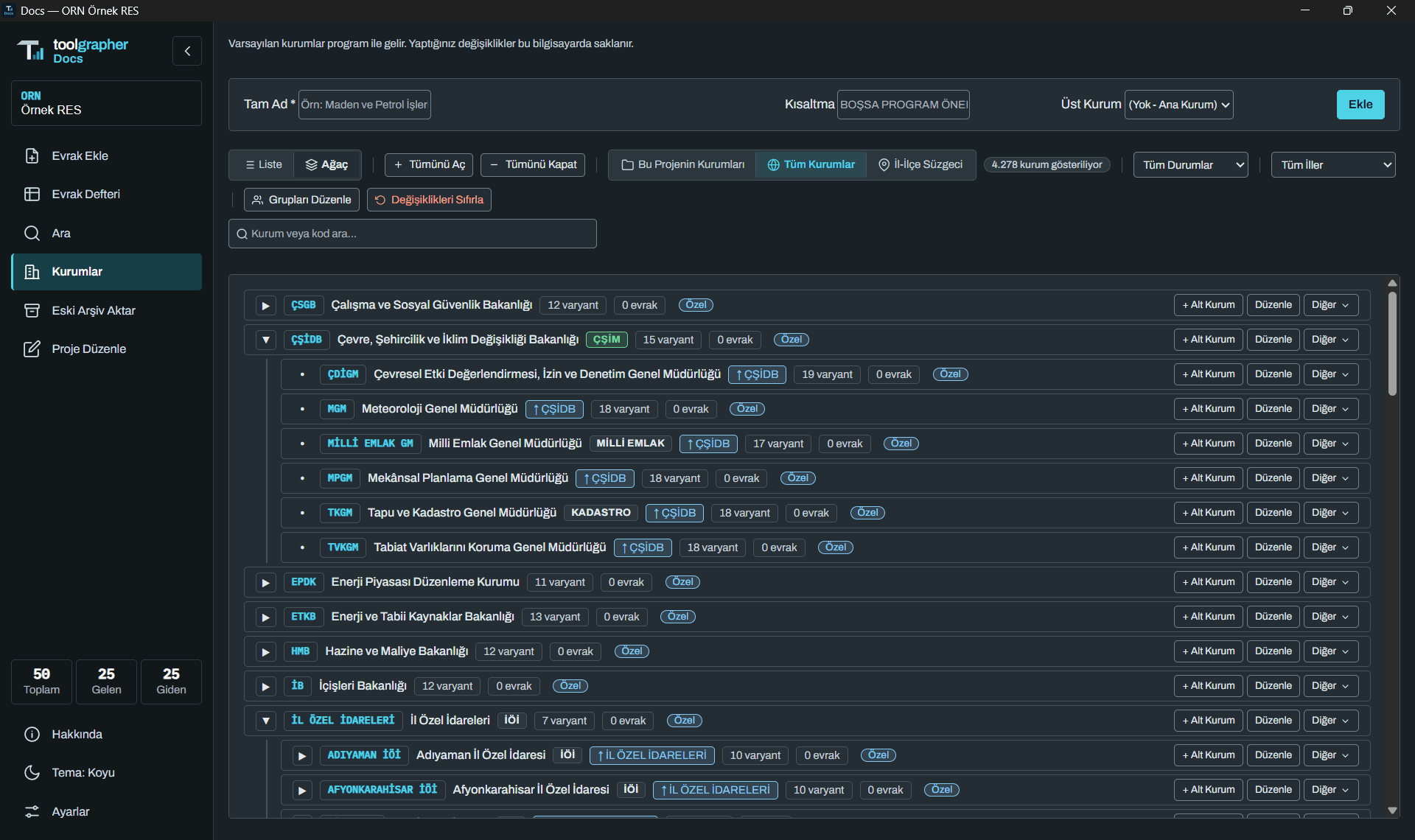Click Değişiklikleri Sıfırla
The height and width of the screenshot is (840, 1415).
[x=429, y=200]
